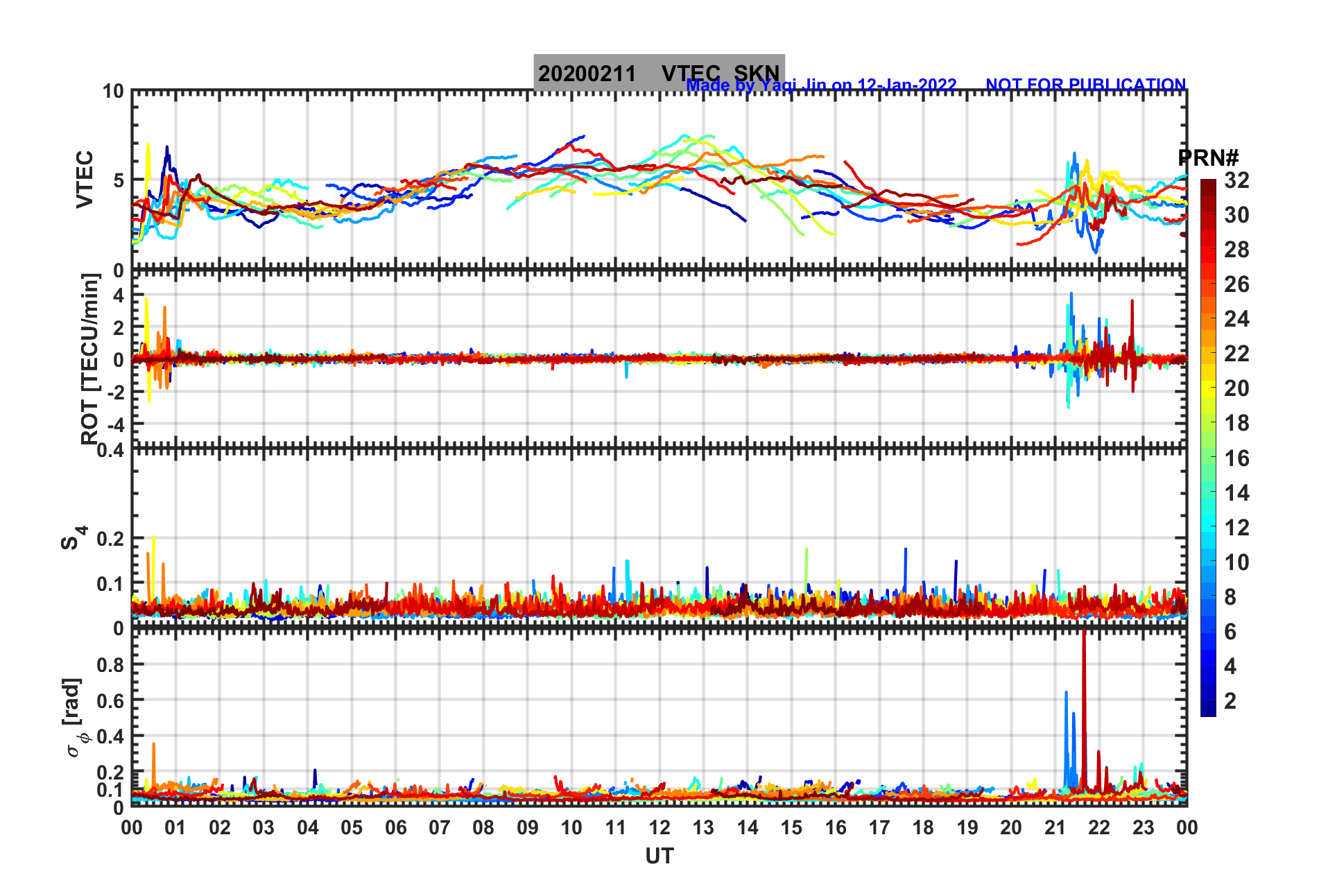This screenshot has height=896, width=1319.
Task: Click the "PRN#" colorbar heading
Action: 1208,158
